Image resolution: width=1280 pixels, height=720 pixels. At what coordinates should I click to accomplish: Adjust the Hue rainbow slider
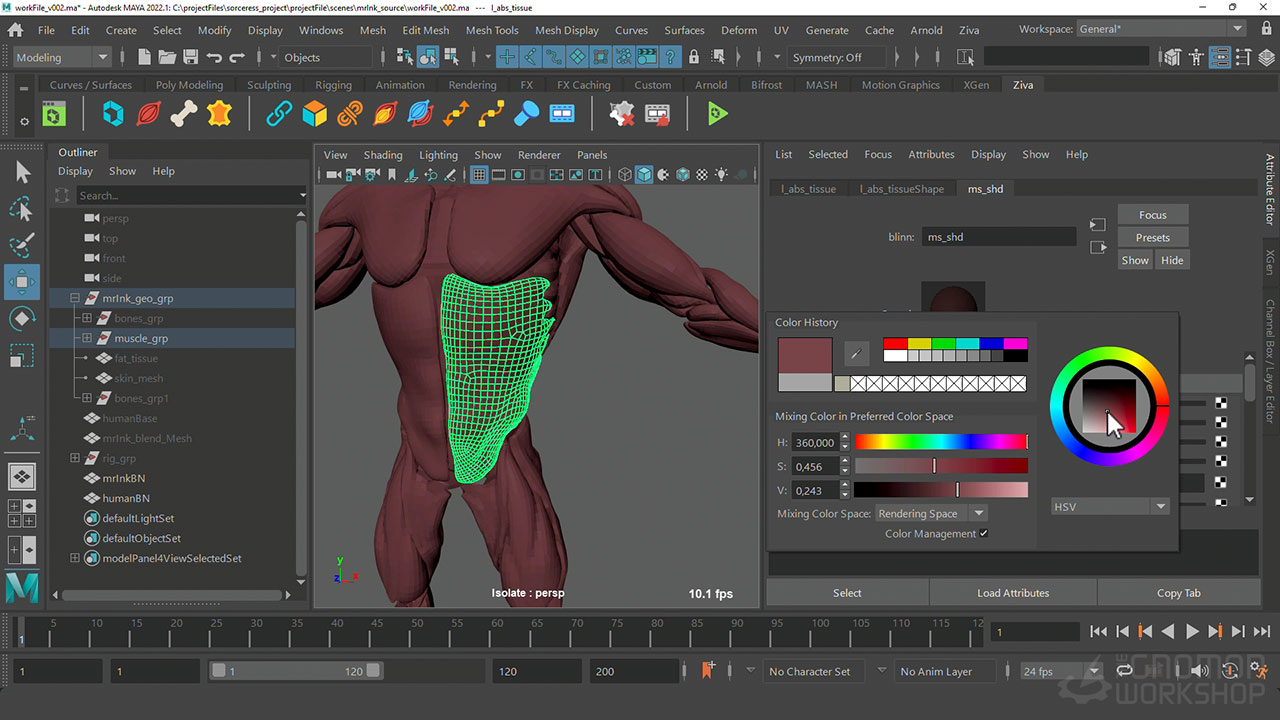click(940, 442)
